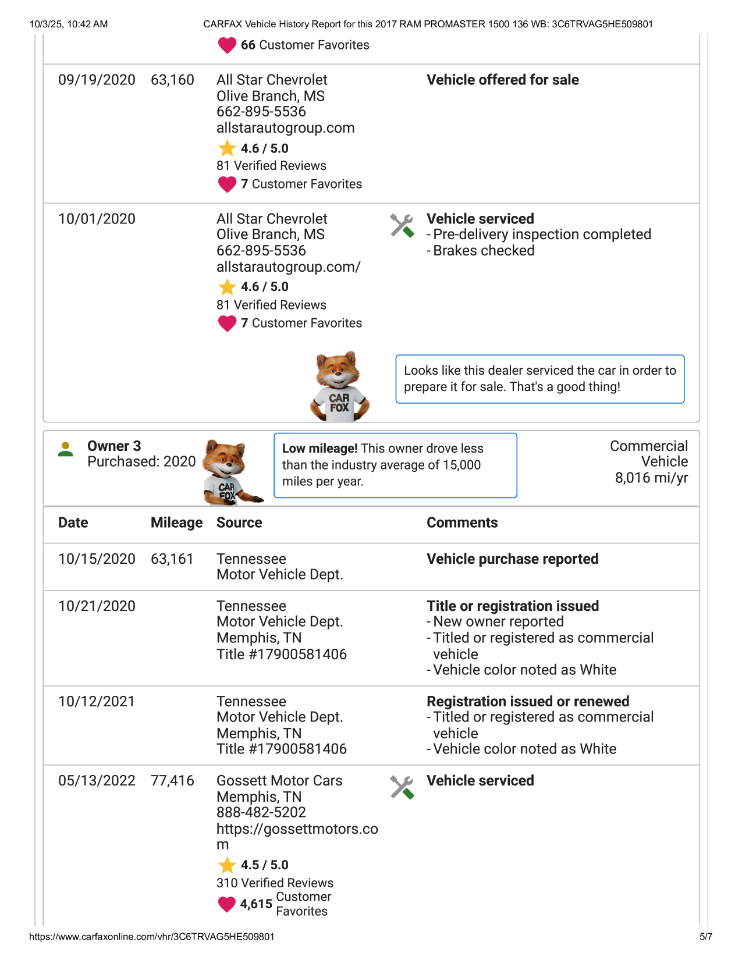Click the dealer-serviced Car Fox speech bubble
Image resolution: width=742 pixels, height=960 pixels.
pos(540,378)
